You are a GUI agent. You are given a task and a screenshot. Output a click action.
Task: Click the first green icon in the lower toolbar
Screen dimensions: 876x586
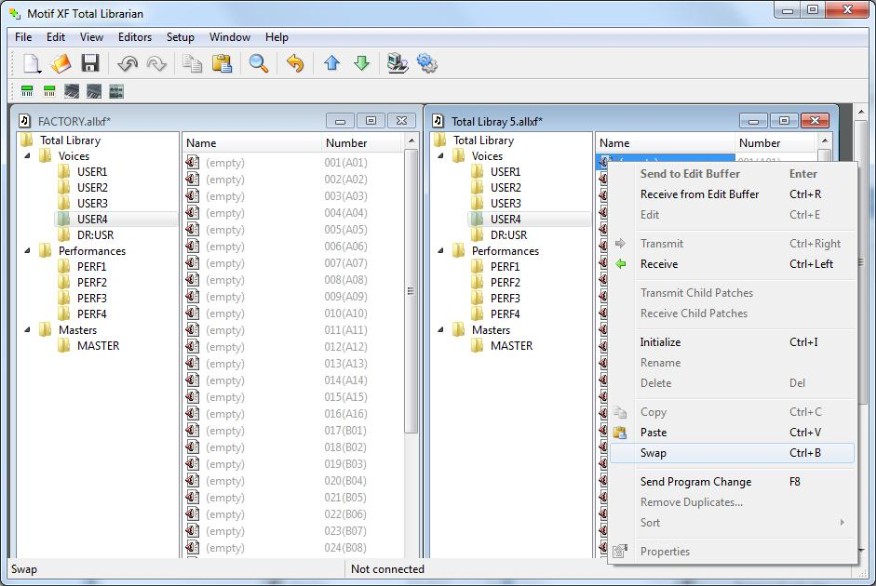coord(27,91)
